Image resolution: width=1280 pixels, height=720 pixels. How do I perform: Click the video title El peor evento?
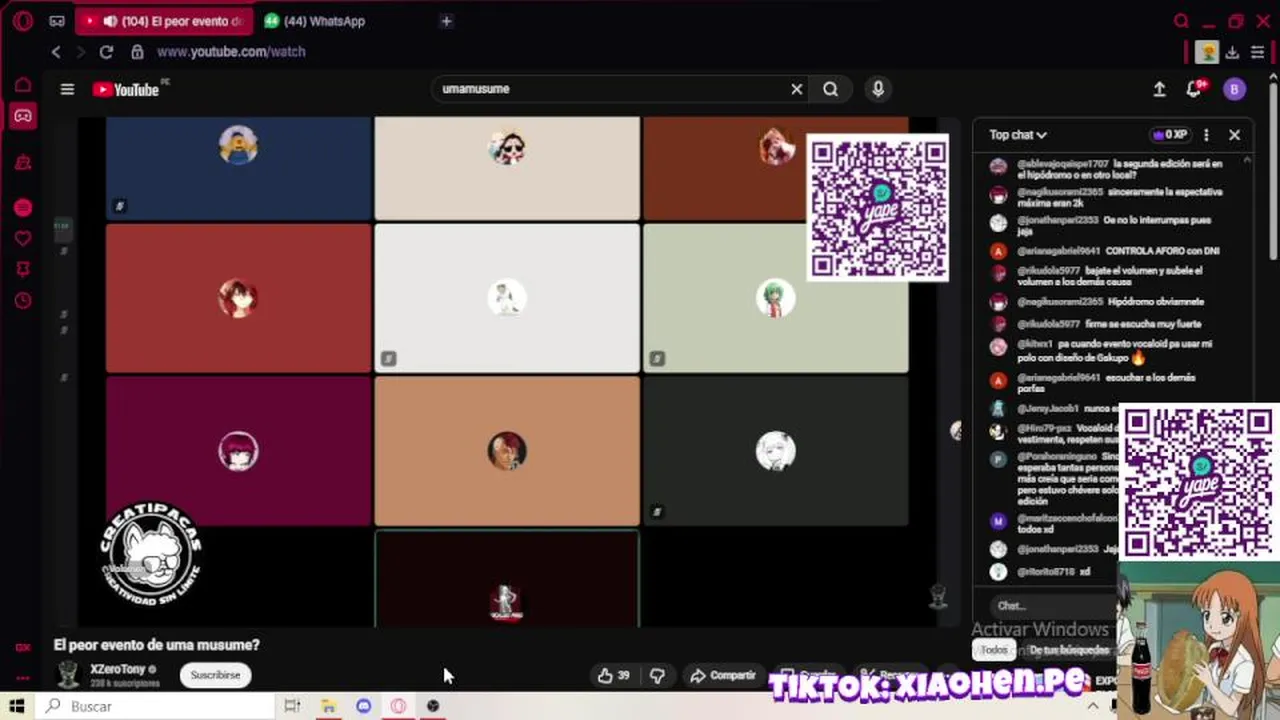156,645
